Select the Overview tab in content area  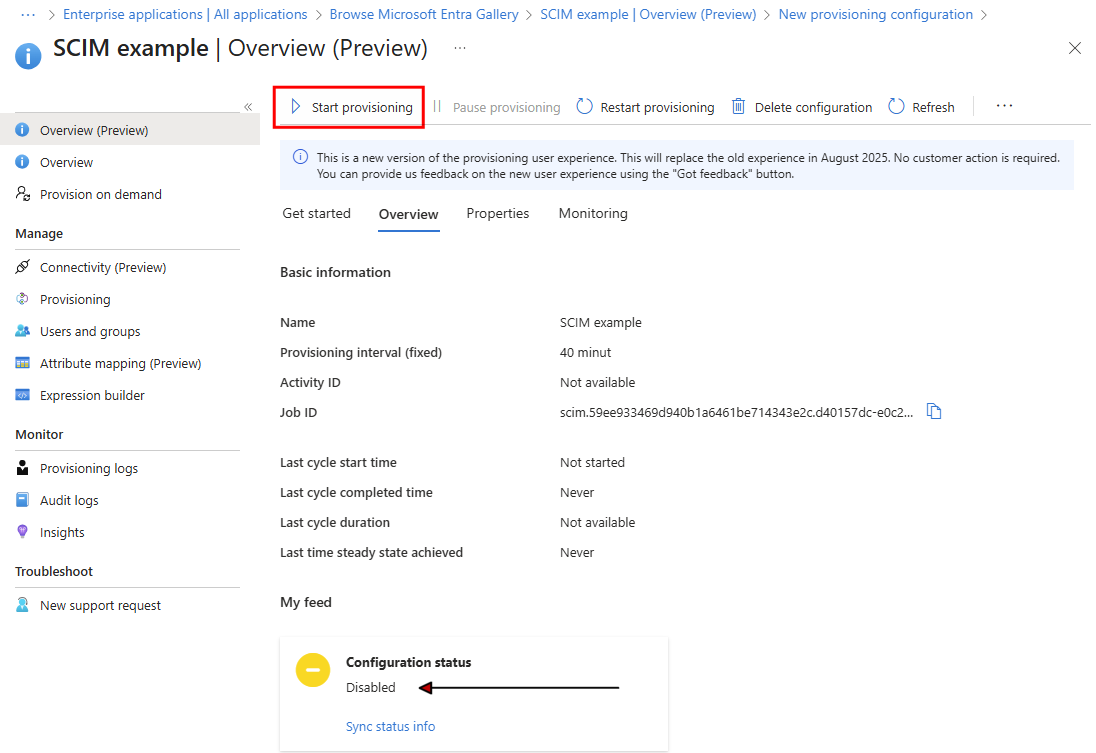coord(408,214)
